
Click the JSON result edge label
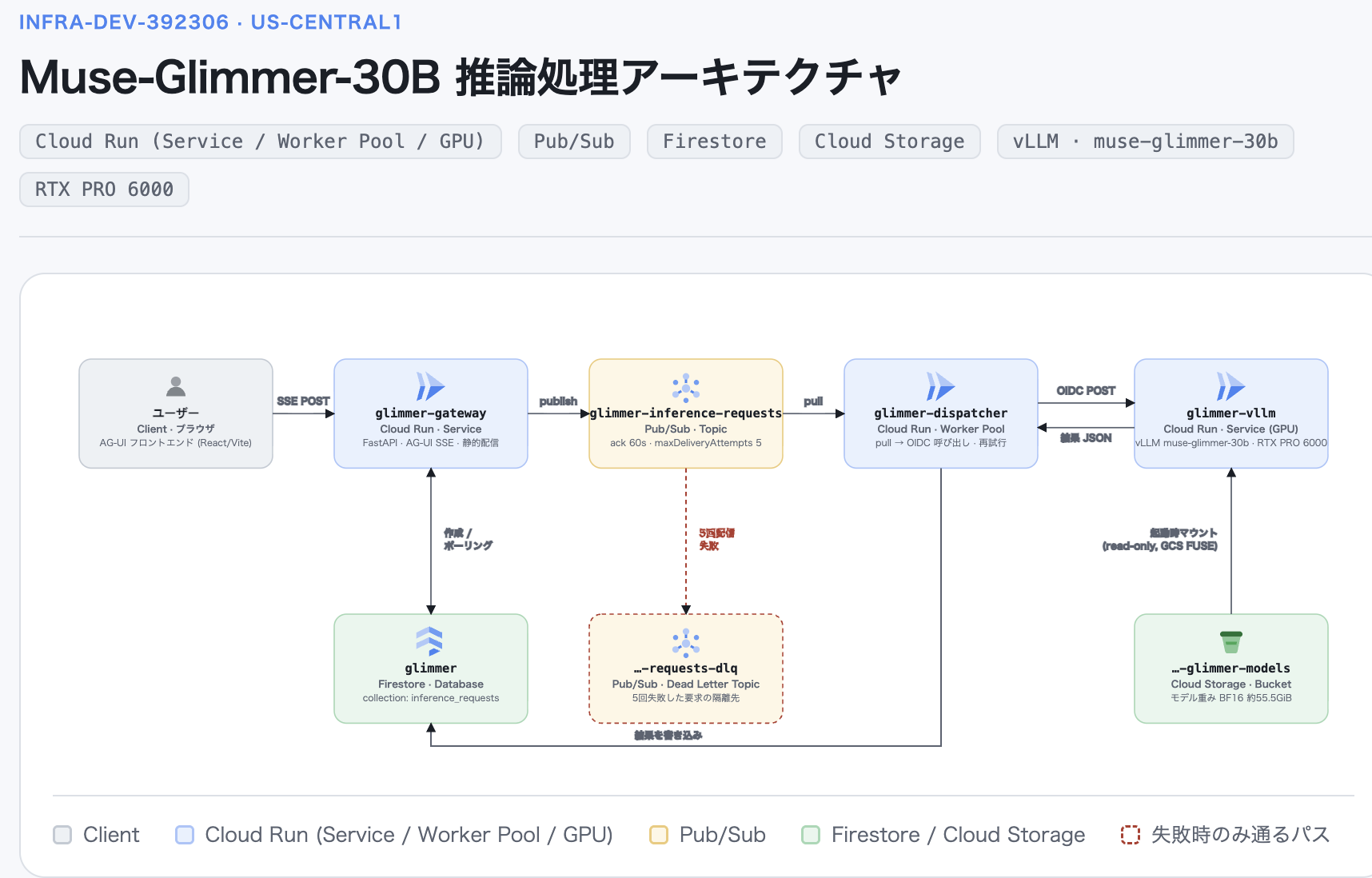tap(1086, 438)
